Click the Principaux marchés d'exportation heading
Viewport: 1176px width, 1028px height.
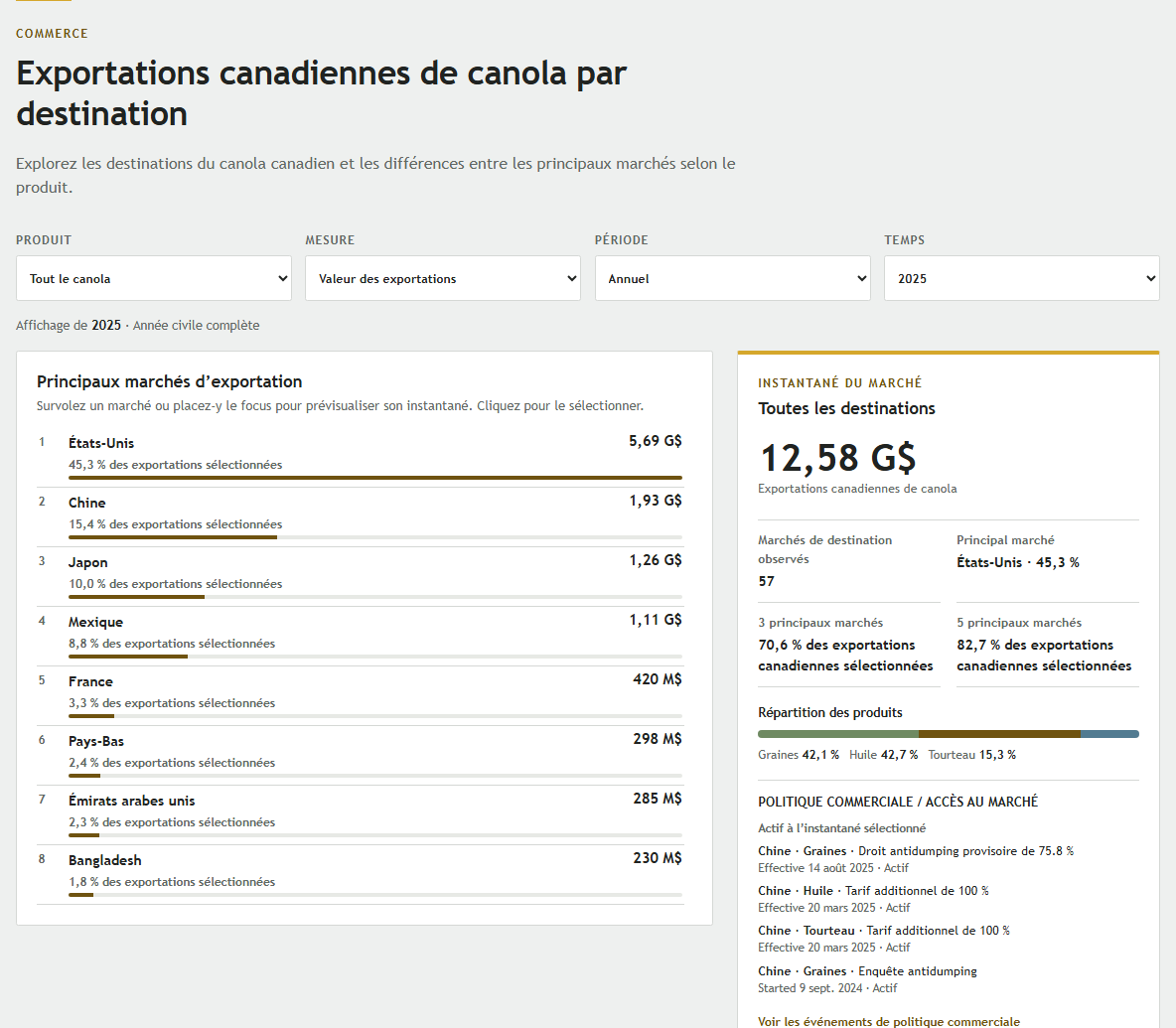point(169,381)
